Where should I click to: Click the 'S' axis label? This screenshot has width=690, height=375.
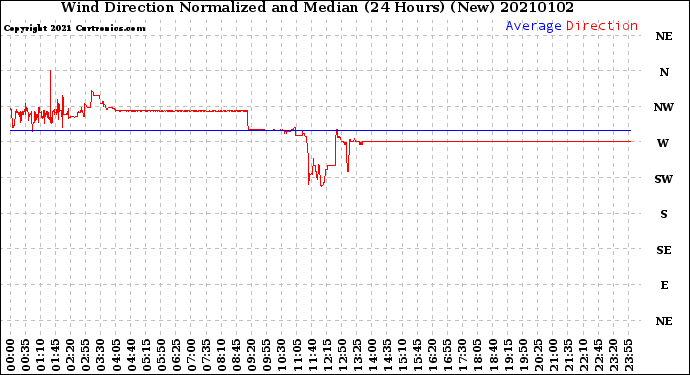pyautogui.click(x=664, y=214)
